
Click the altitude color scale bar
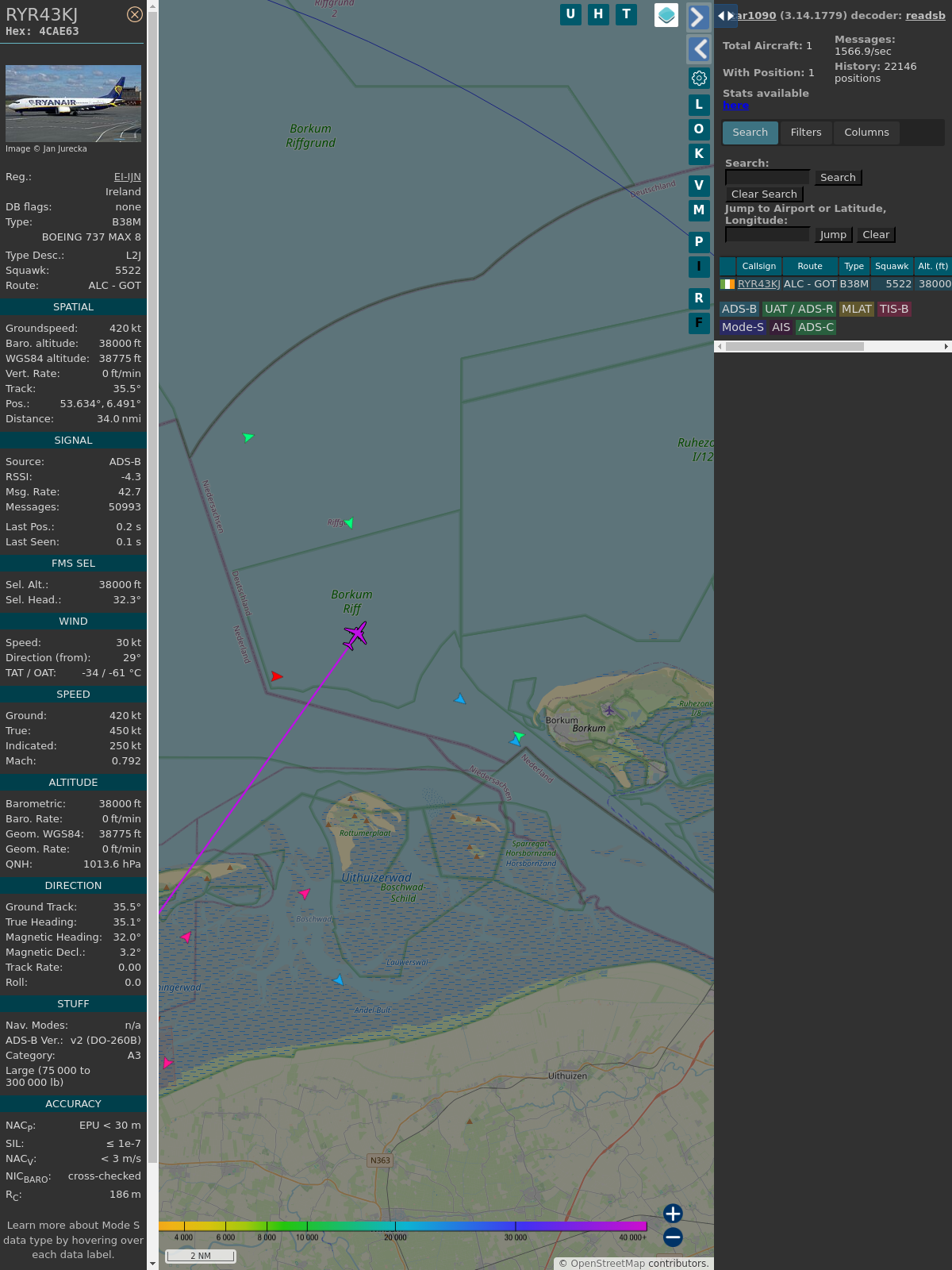tap(402, 1226)
